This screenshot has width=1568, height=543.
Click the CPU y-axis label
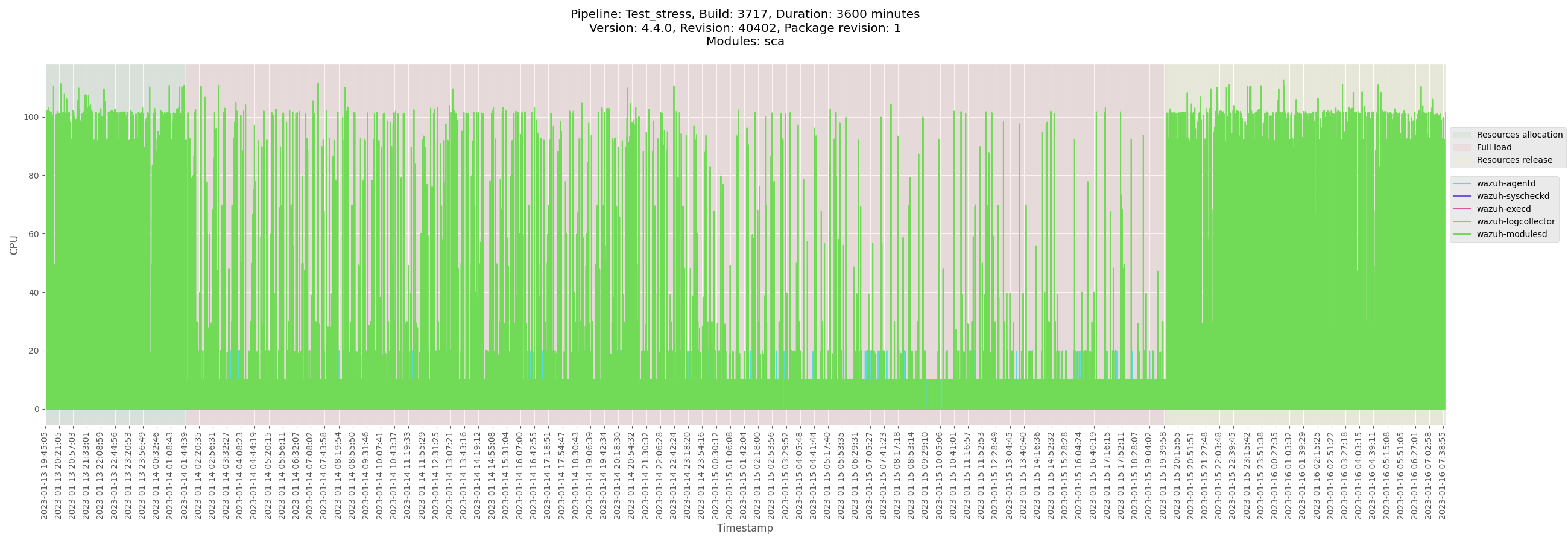tap(14, 245)
